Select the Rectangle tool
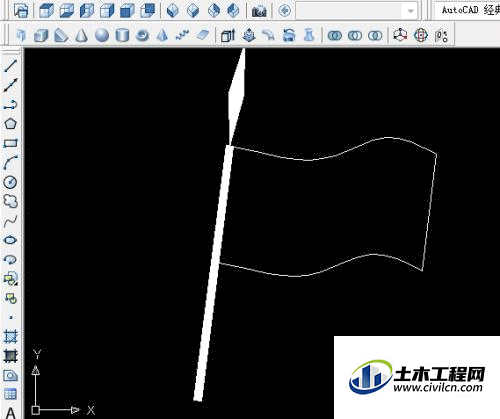 pos(10,143)
